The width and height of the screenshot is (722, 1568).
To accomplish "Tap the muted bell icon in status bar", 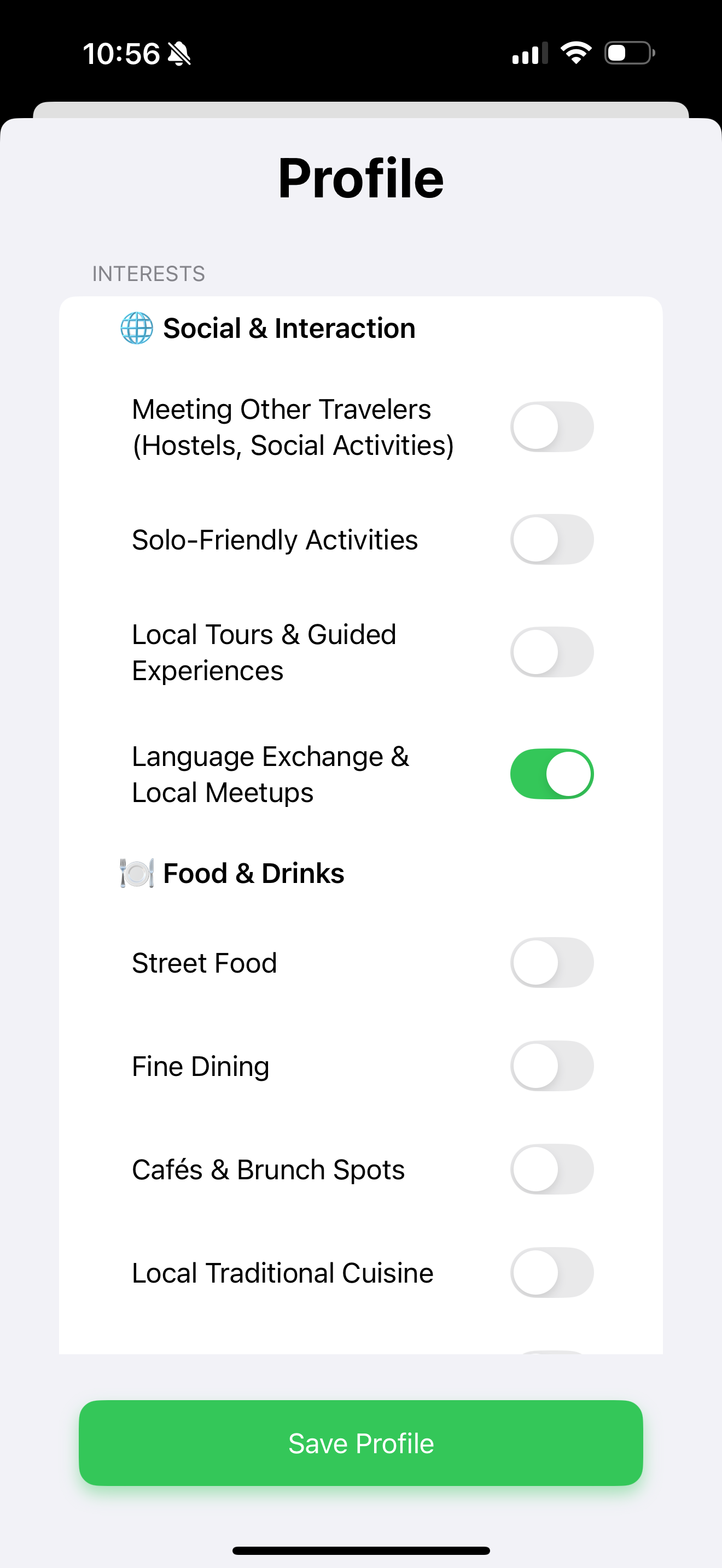I will click(x=179, y=54).
